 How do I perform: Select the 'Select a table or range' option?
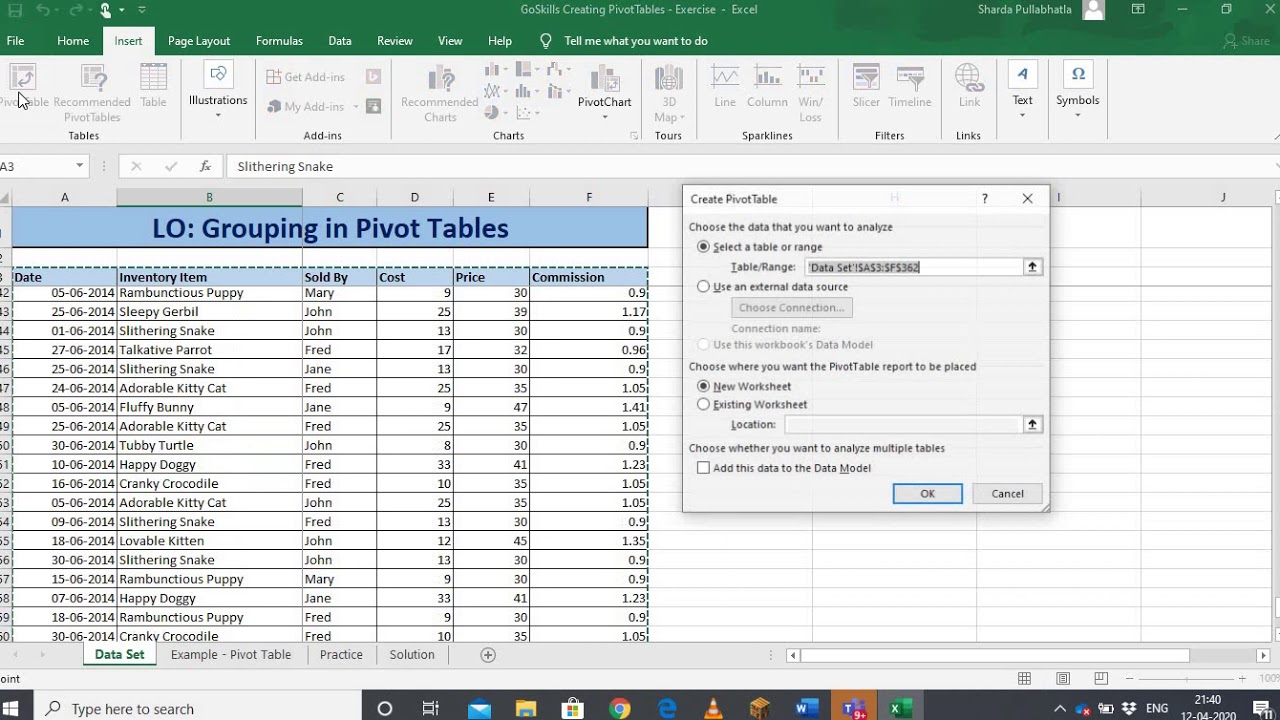point(703,247)
